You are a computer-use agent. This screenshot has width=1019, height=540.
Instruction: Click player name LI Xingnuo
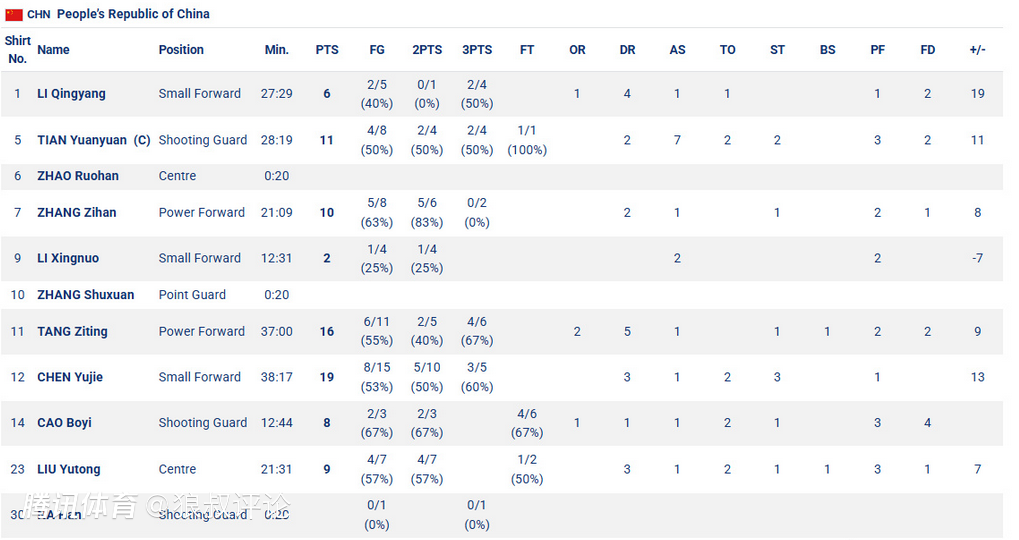tap(68, 258)
